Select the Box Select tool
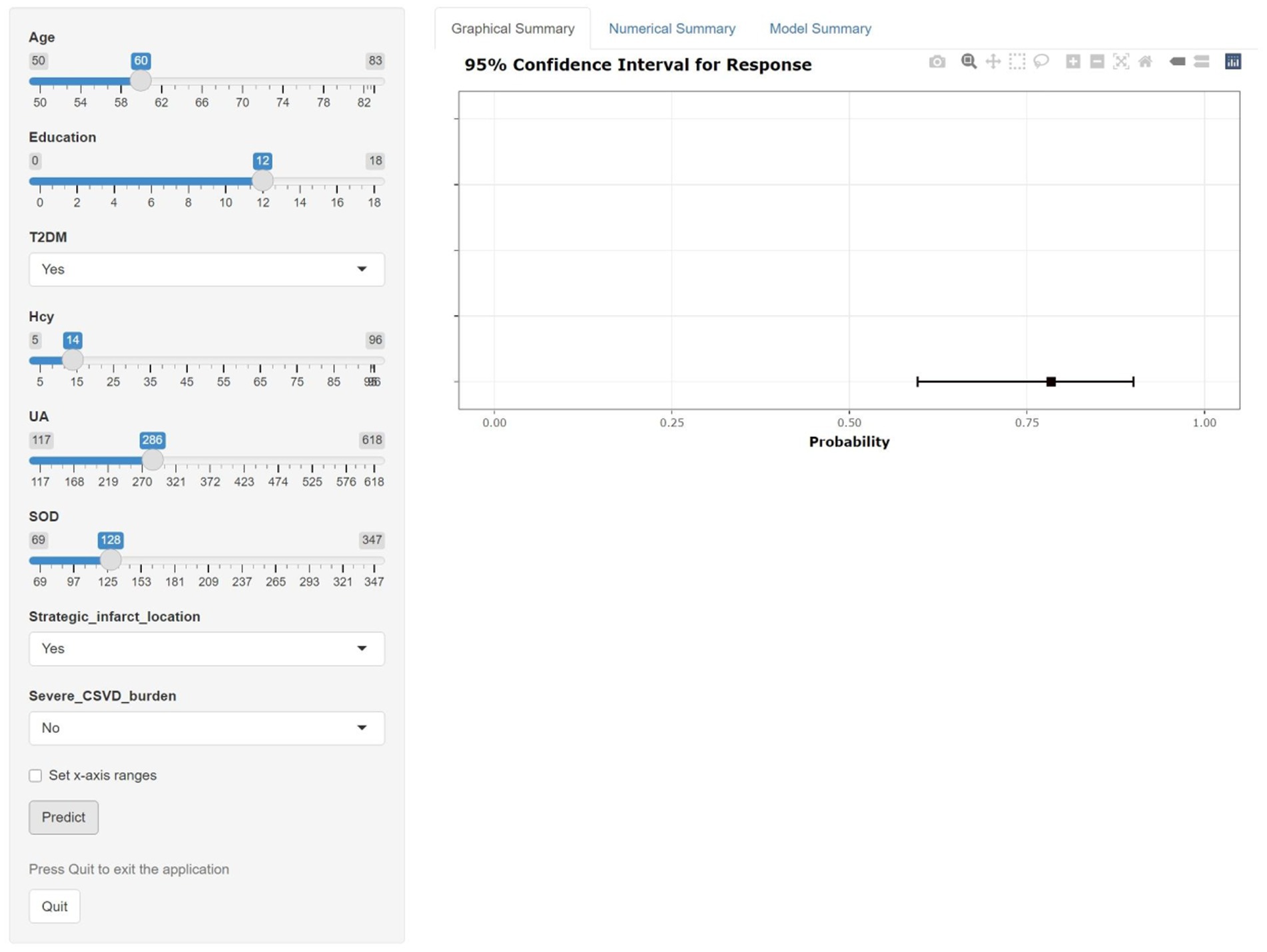 coord(1017,62)
